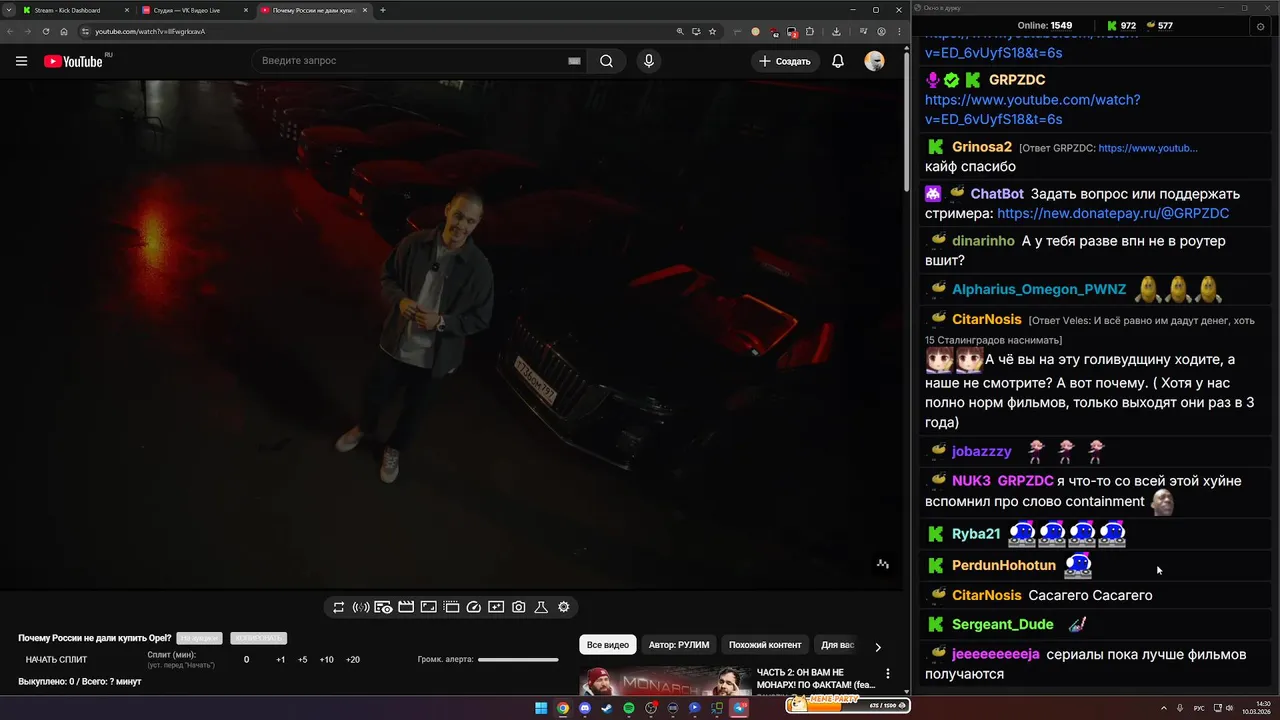The image size is (1280, 720).
Task: Open the player toolbar settings gear
Action: point(564,607)
